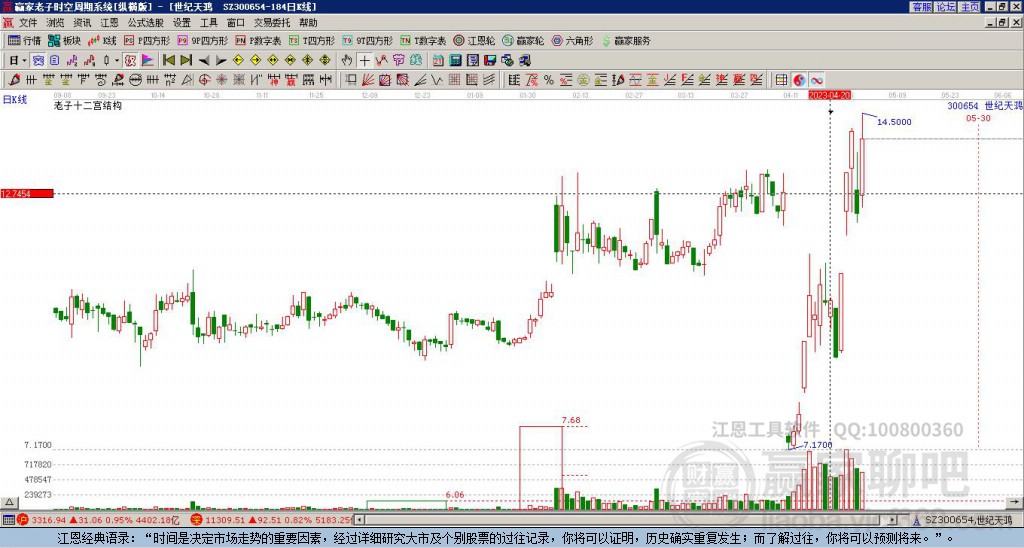
Task: Open the 浏览 menu
Action: (x=55, y=23)
